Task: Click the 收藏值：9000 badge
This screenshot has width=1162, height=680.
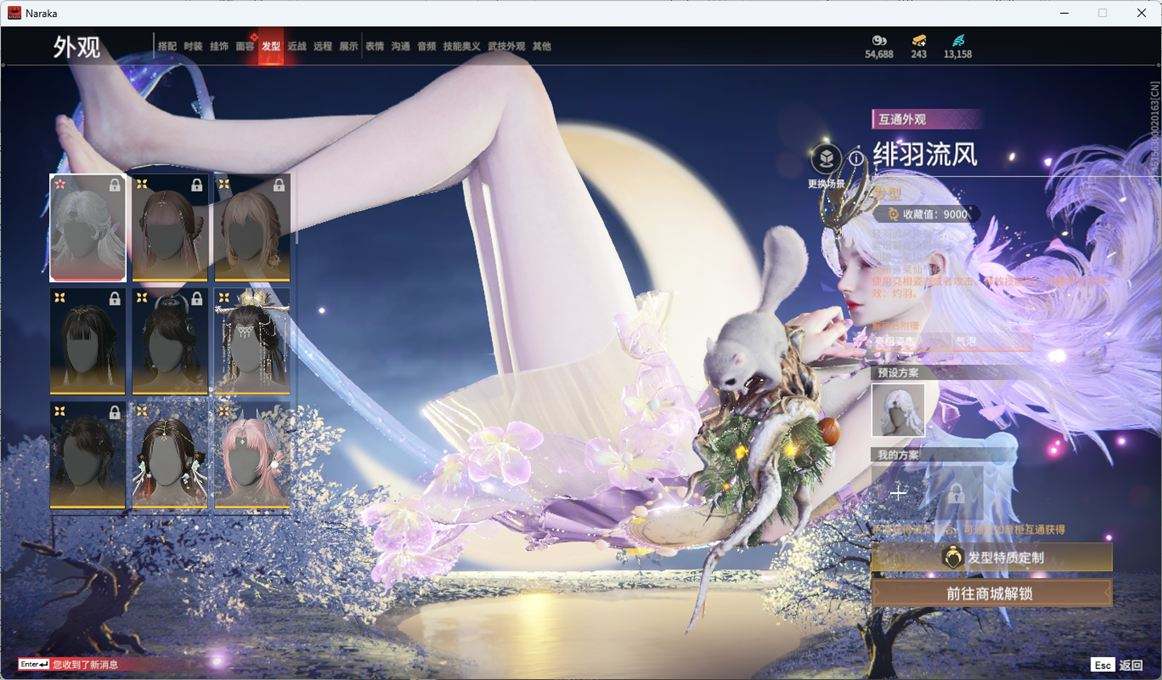Action: (x=926, y=214)
